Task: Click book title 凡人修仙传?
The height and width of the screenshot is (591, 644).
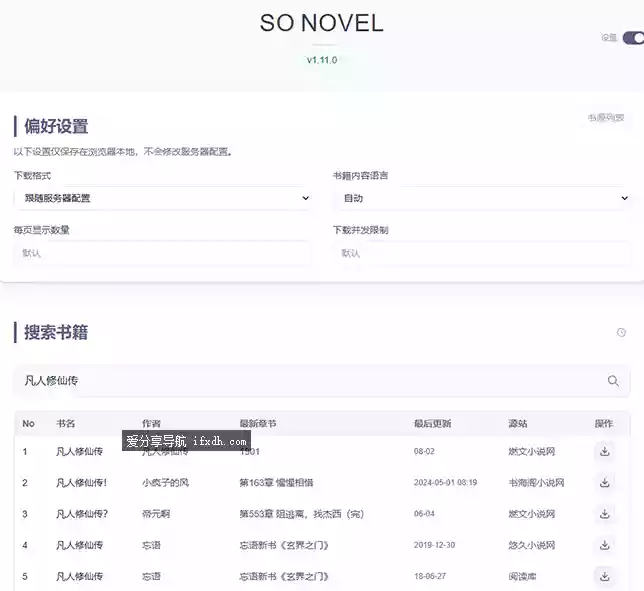Action: 82,514
